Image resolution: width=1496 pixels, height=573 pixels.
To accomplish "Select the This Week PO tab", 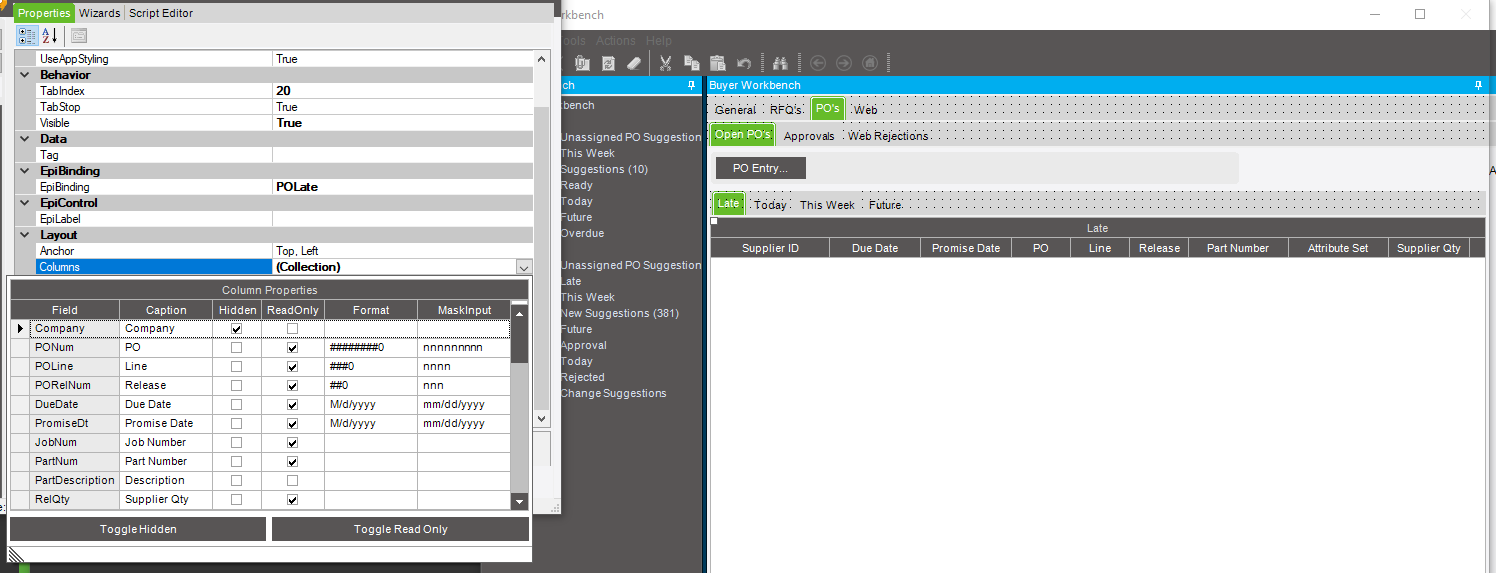I will click(827, 205).
